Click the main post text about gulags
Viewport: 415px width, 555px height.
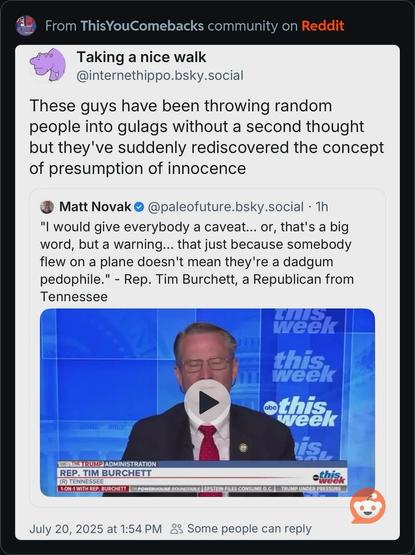coord(206,137)
